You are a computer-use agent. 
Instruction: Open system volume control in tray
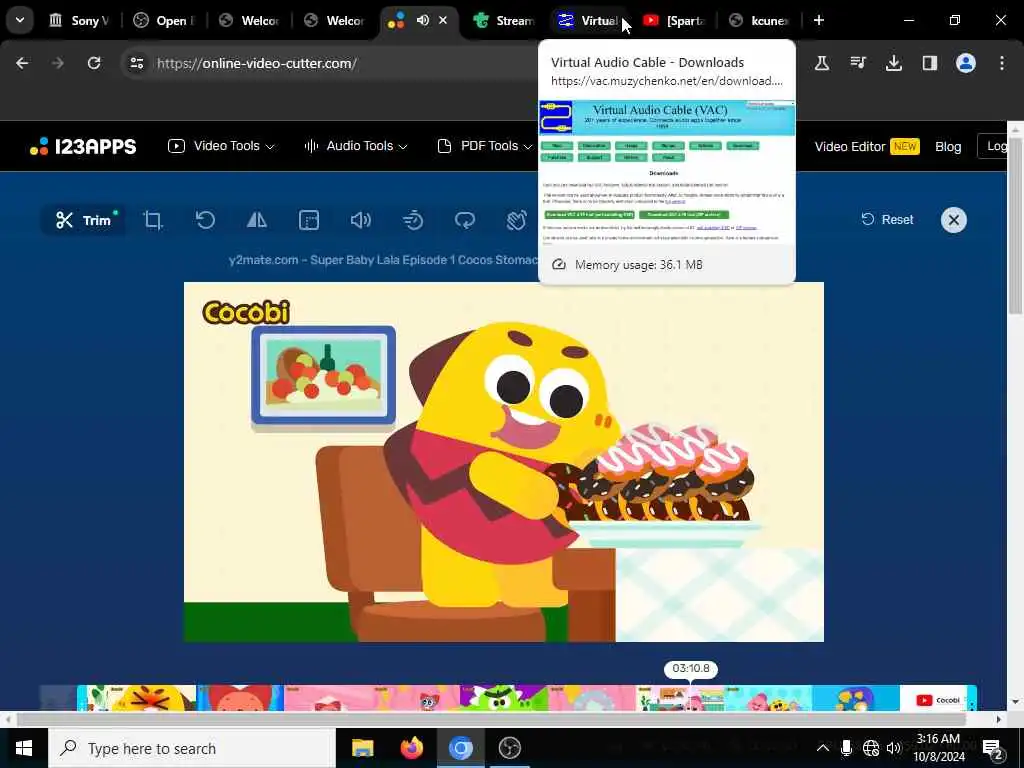tap(893, 748)
